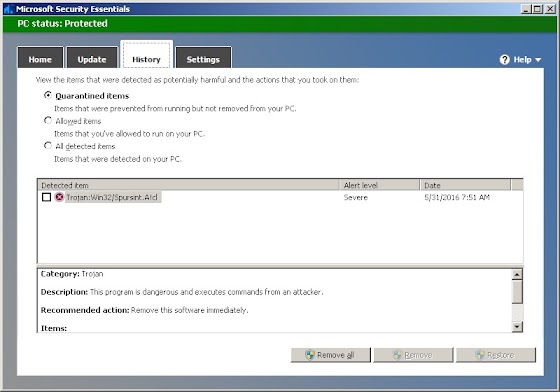
Task: Click the PC status: Protected banner text
Action: (62, 24)
